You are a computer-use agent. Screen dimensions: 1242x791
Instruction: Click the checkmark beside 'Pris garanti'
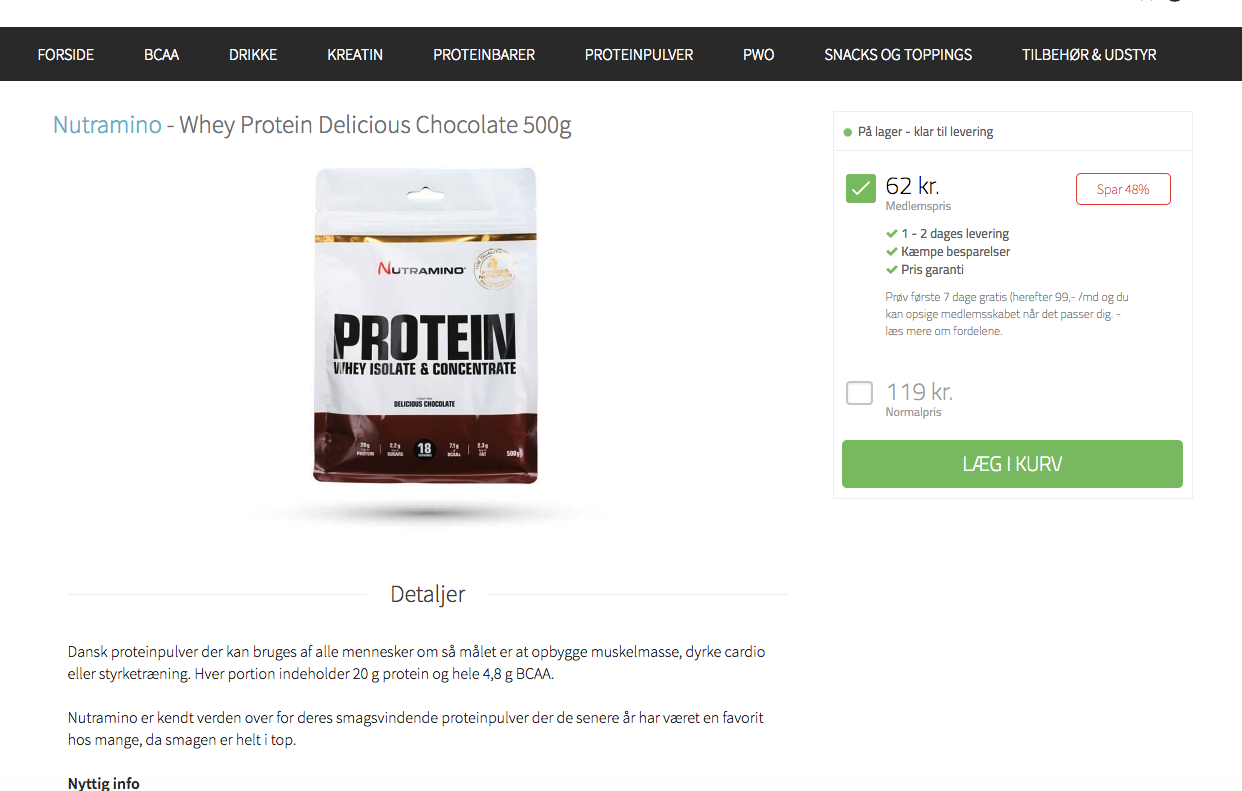(892, 270)
